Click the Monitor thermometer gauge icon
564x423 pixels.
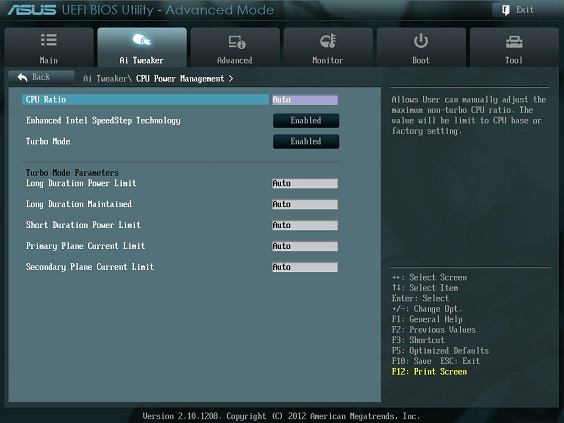328,41
